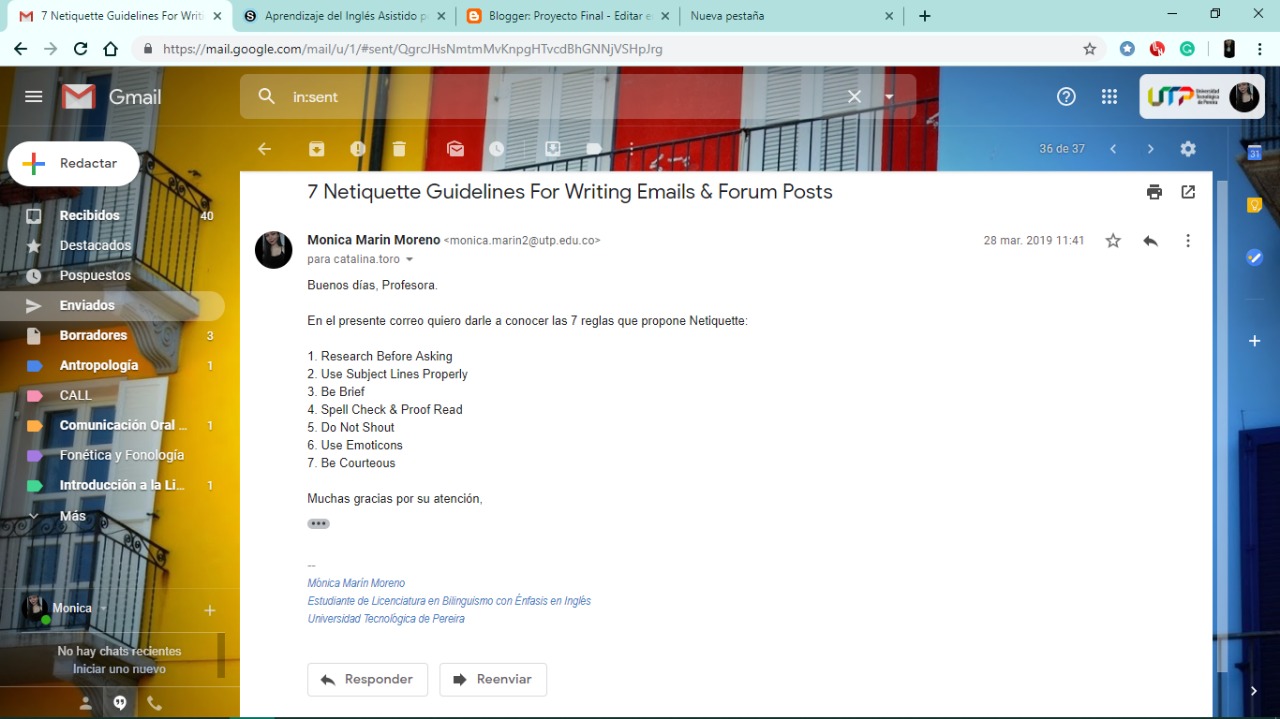The height and width of the screenshot is (719, 1280).
Task: Open the search options dropdown arrow
Action: [x=888, y=96]
